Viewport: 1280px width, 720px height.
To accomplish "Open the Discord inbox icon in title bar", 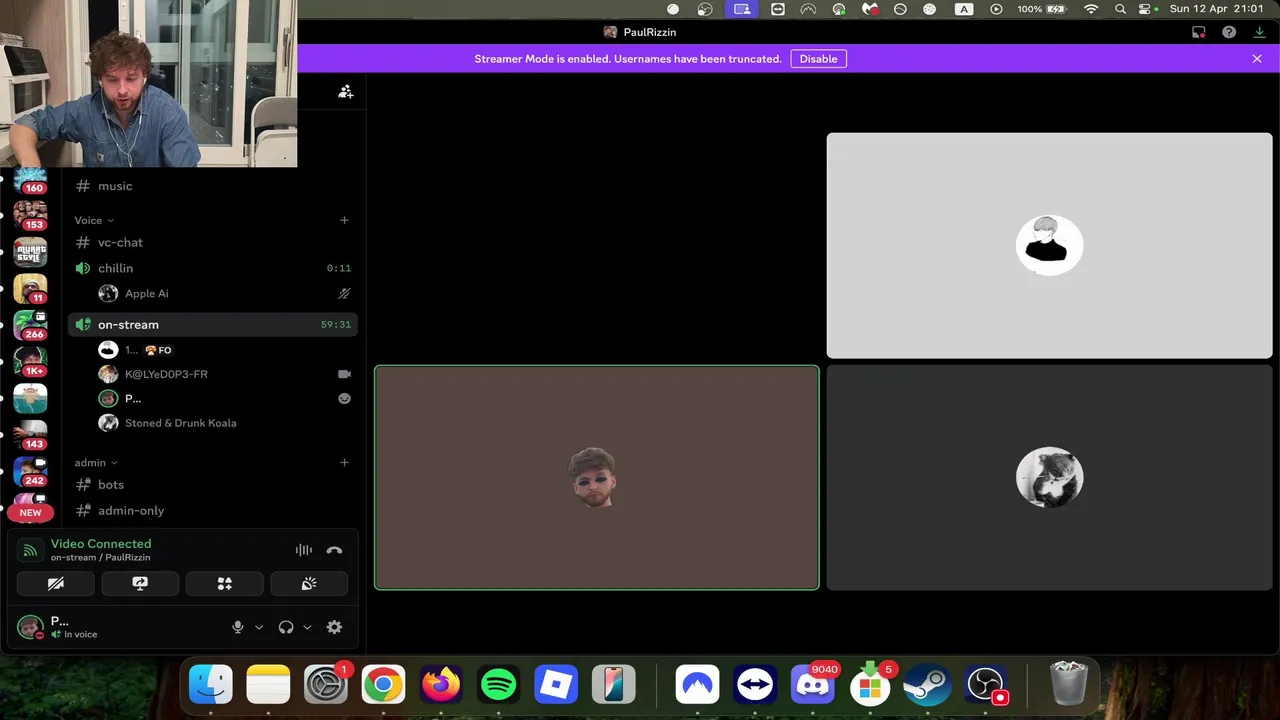I will pos(1198,32).
